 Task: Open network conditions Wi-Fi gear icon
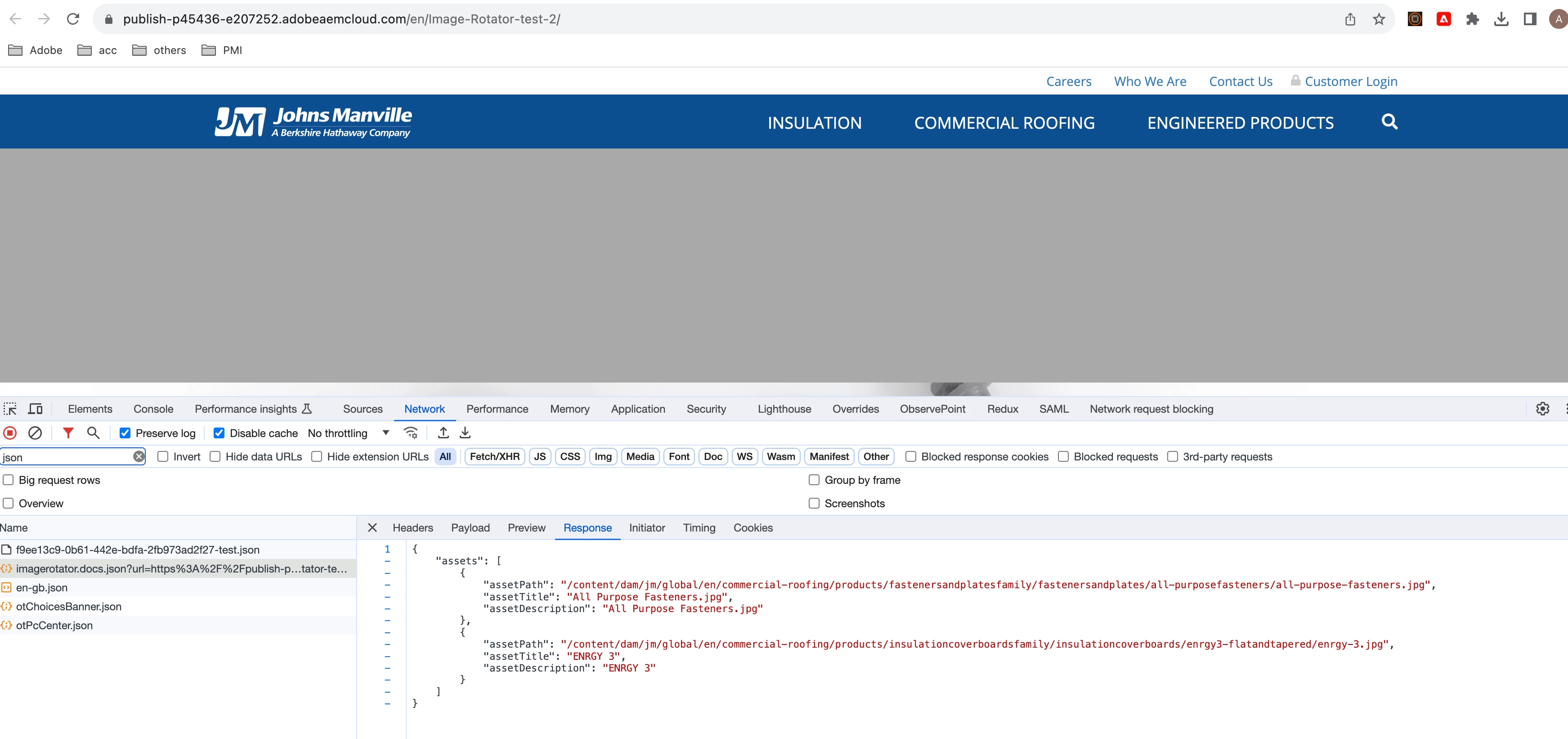[411, 433]
